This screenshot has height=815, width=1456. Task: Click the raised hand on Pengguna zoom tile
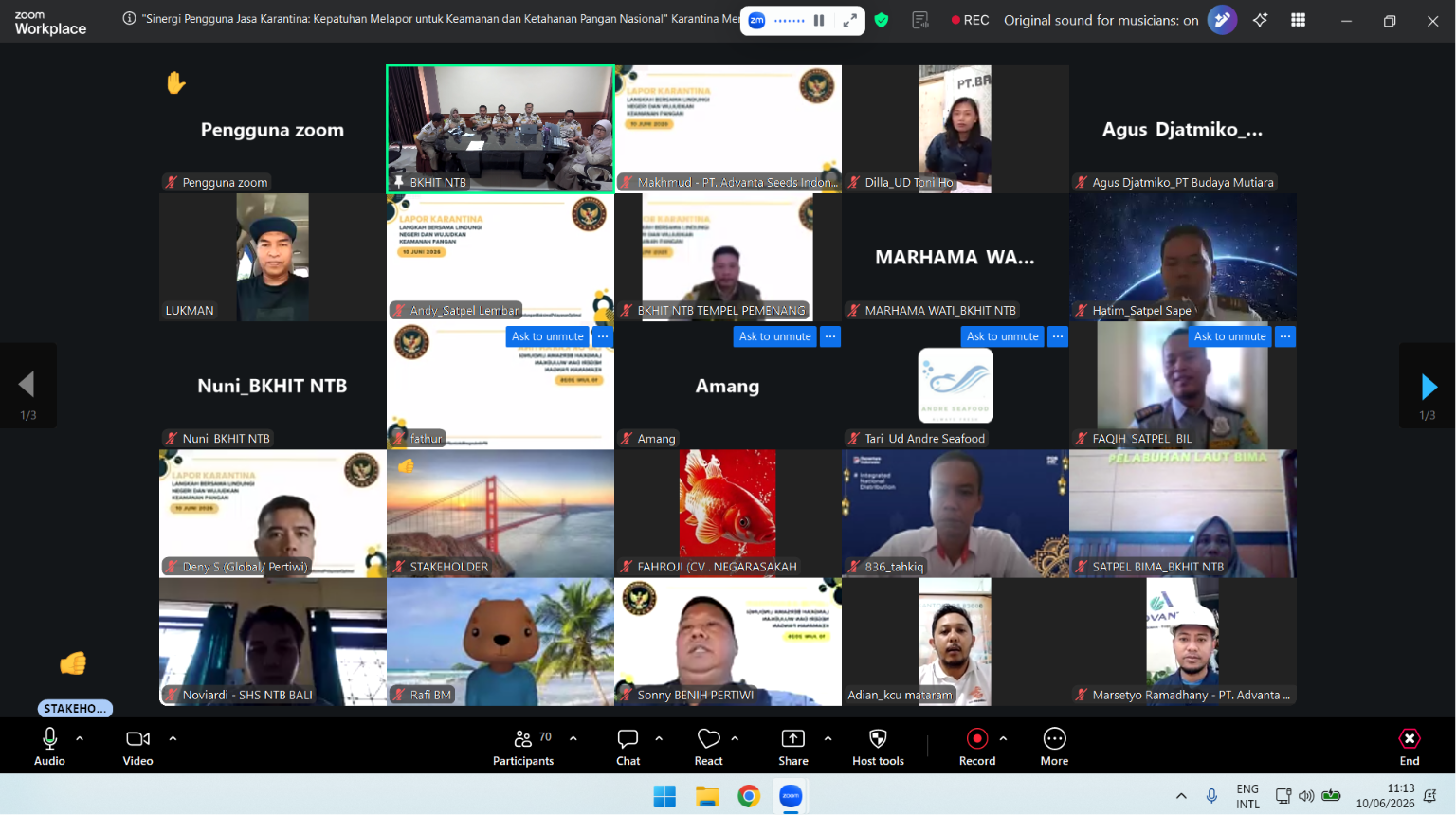tap(175, 83)
